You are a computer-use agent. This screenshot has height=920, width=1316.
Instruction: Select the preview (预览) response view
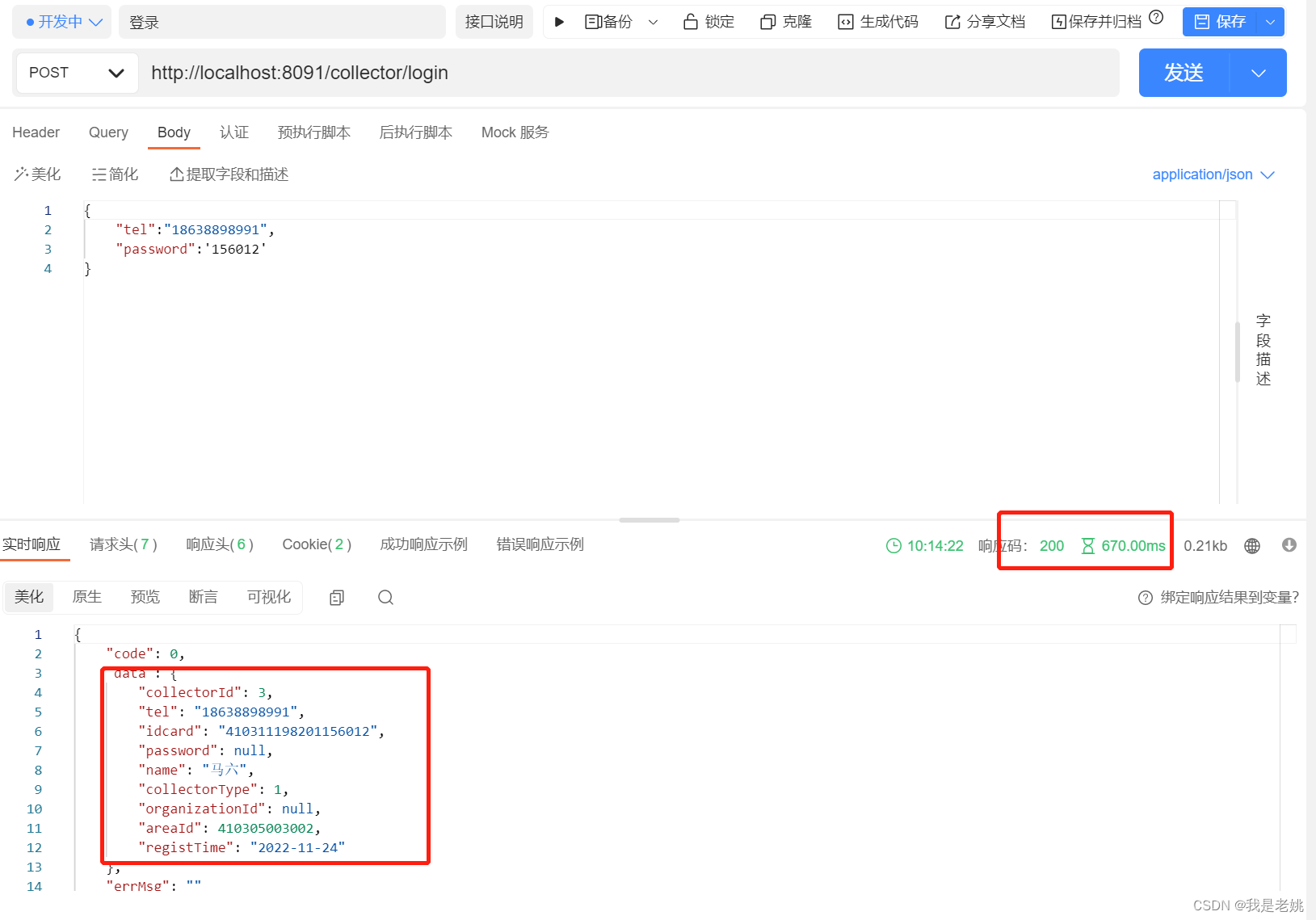(x=145, y=597)
